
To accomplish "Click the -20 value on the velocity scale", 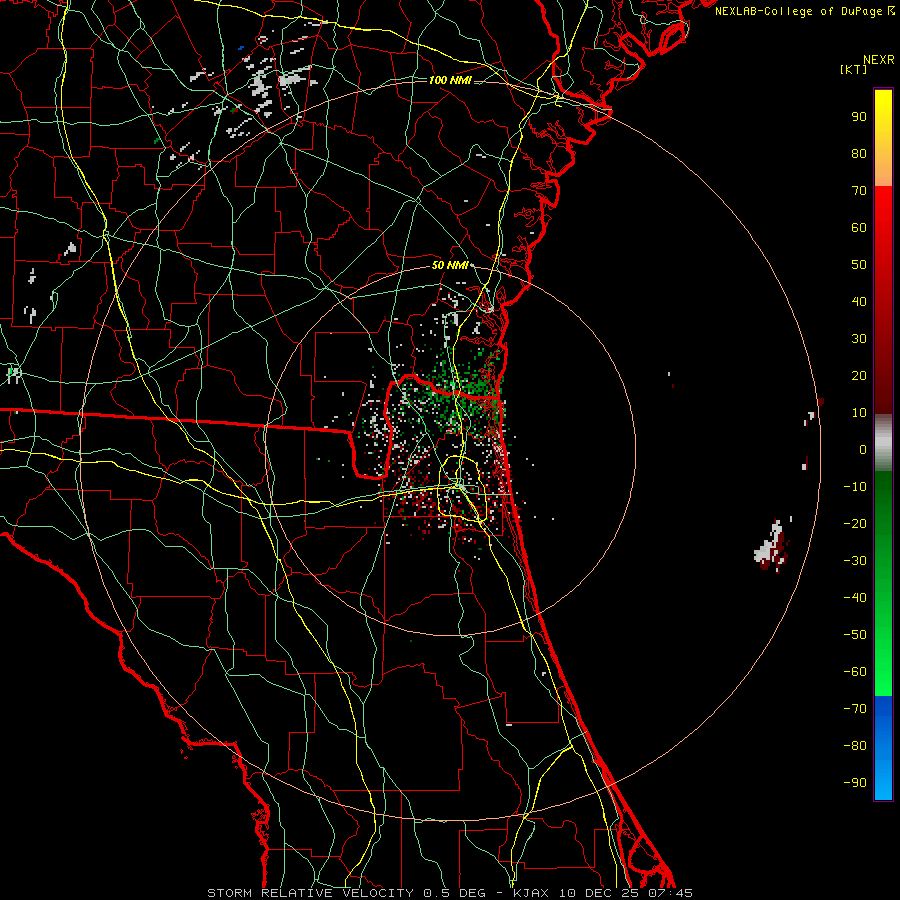I will [855, 523].
